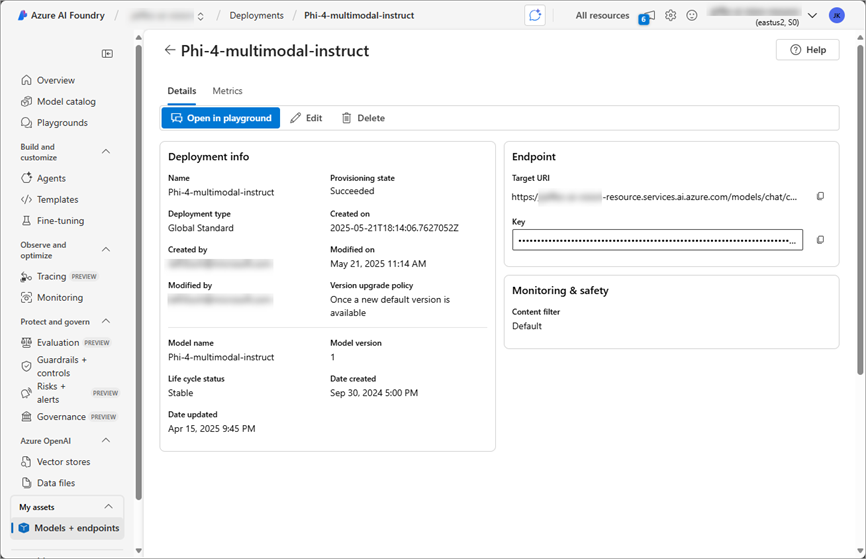
Task: Copy the Target URI
Action: [820, 196]
